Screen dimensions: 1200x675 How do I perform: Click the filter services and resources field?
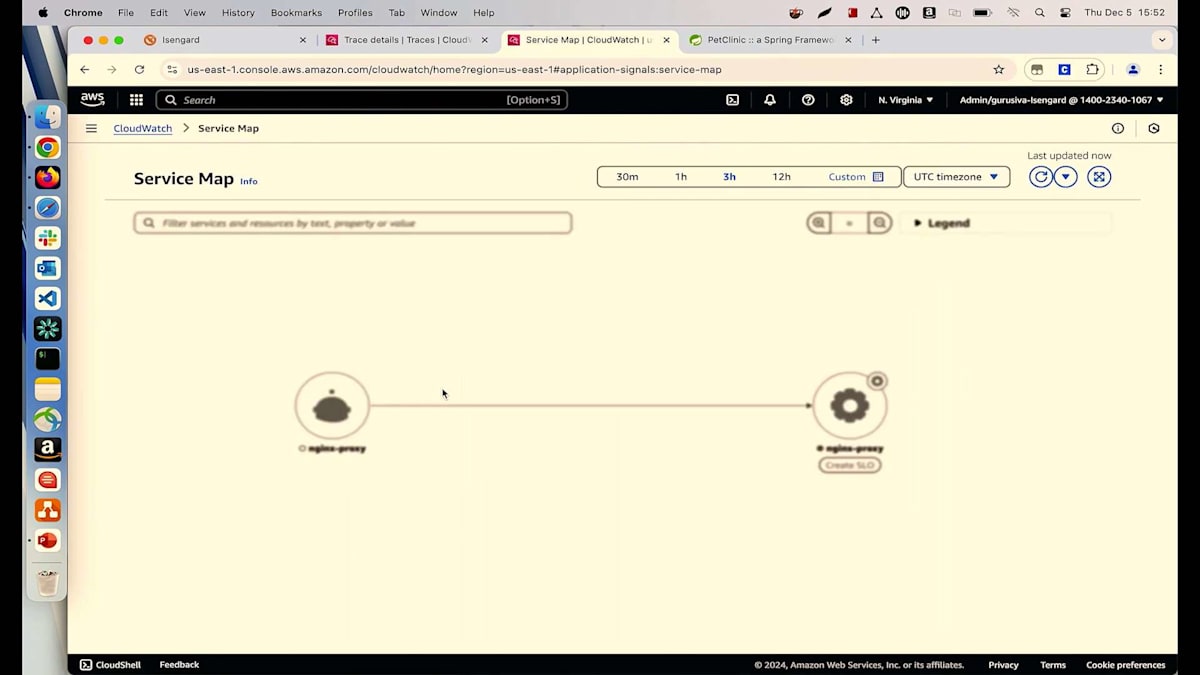point(353,223)
